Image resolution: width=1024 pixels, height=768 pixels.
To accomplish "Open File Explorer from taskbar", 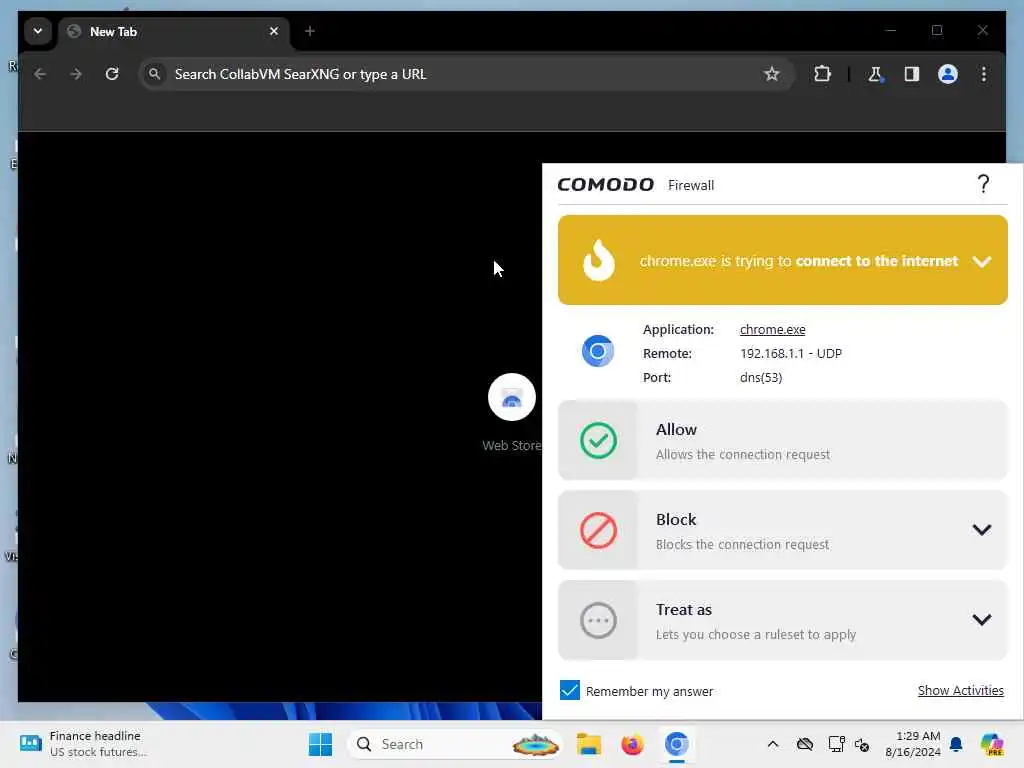I will pos(588,744).
